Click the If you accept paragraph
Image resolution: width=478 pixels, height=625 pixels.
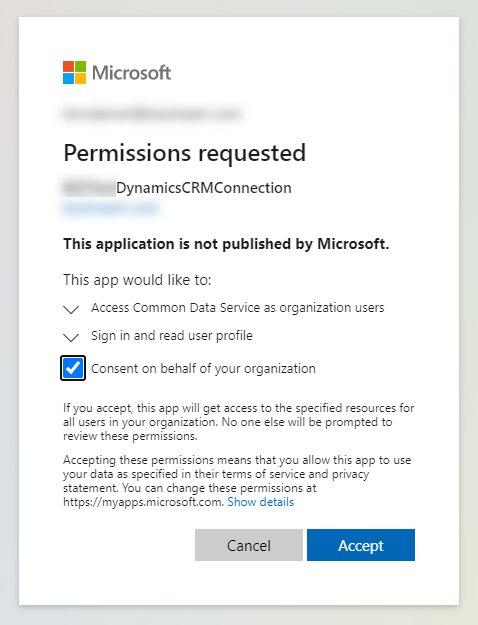(238, 422)
